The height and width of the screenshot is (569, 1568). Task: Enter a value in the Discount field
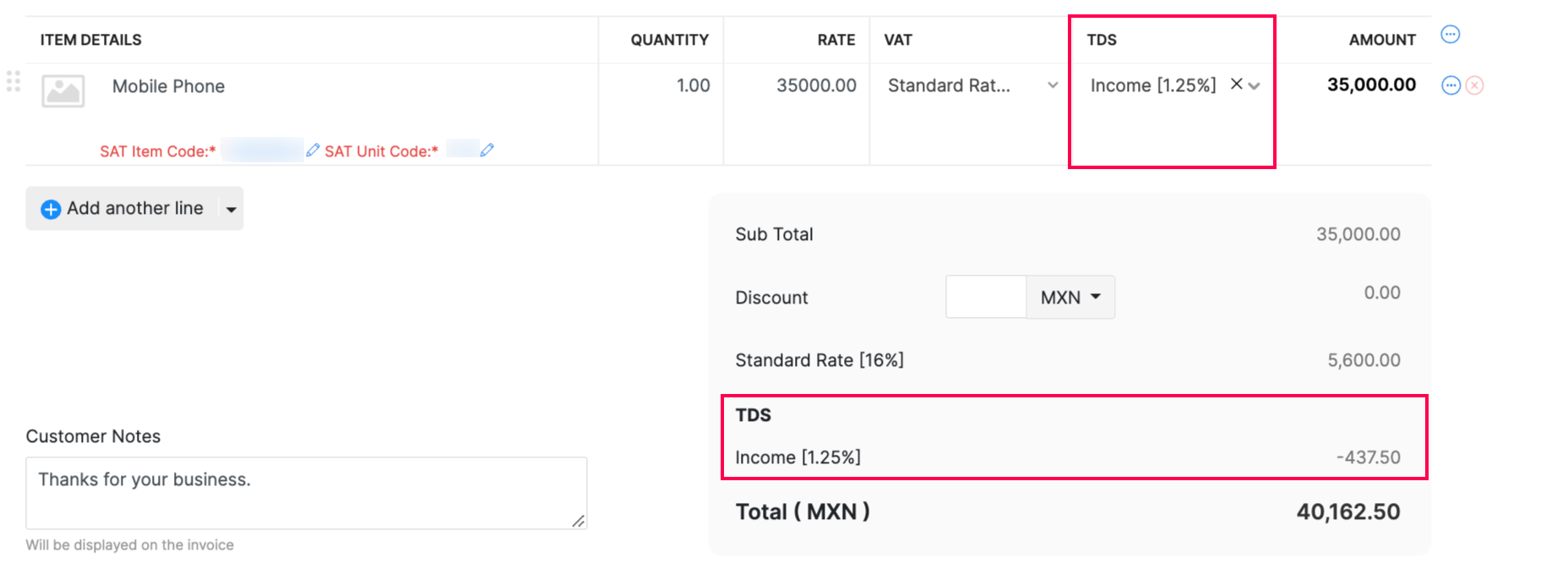coord(984,297)
